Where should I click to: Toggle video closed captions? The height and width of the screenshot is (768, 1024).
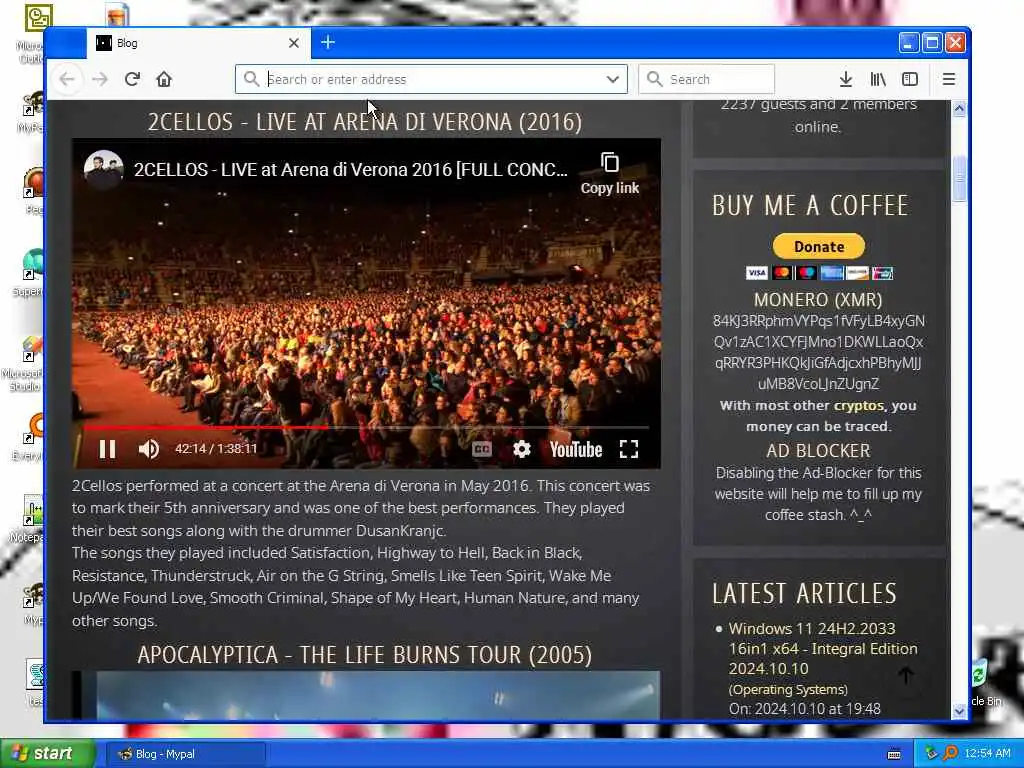point(482,449)
